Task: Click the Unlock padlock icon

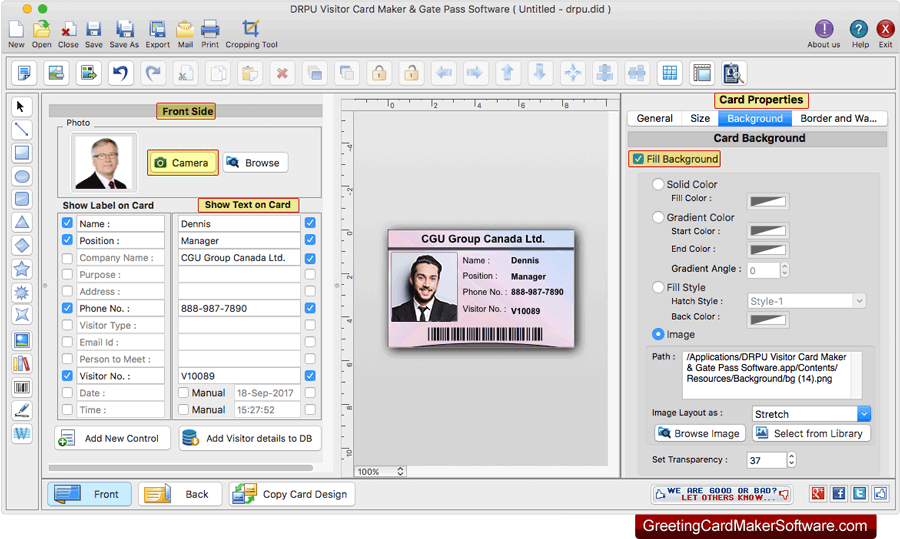Action: (x=411, y=73)
